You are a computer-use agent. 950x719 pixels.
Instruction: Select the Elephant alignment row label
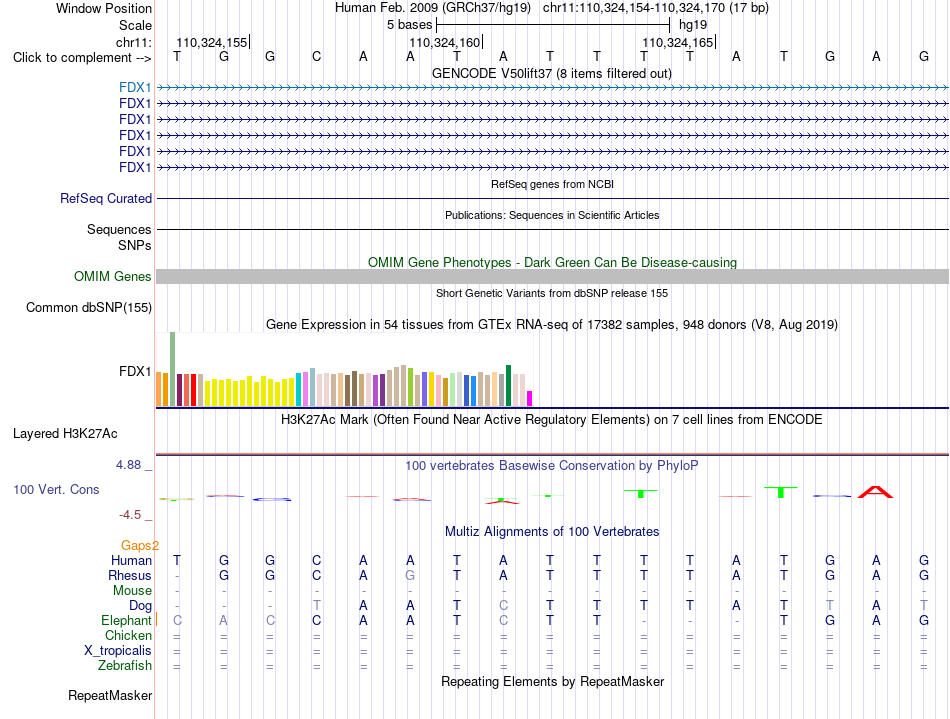pyautogui.click(x=126, y=620)
